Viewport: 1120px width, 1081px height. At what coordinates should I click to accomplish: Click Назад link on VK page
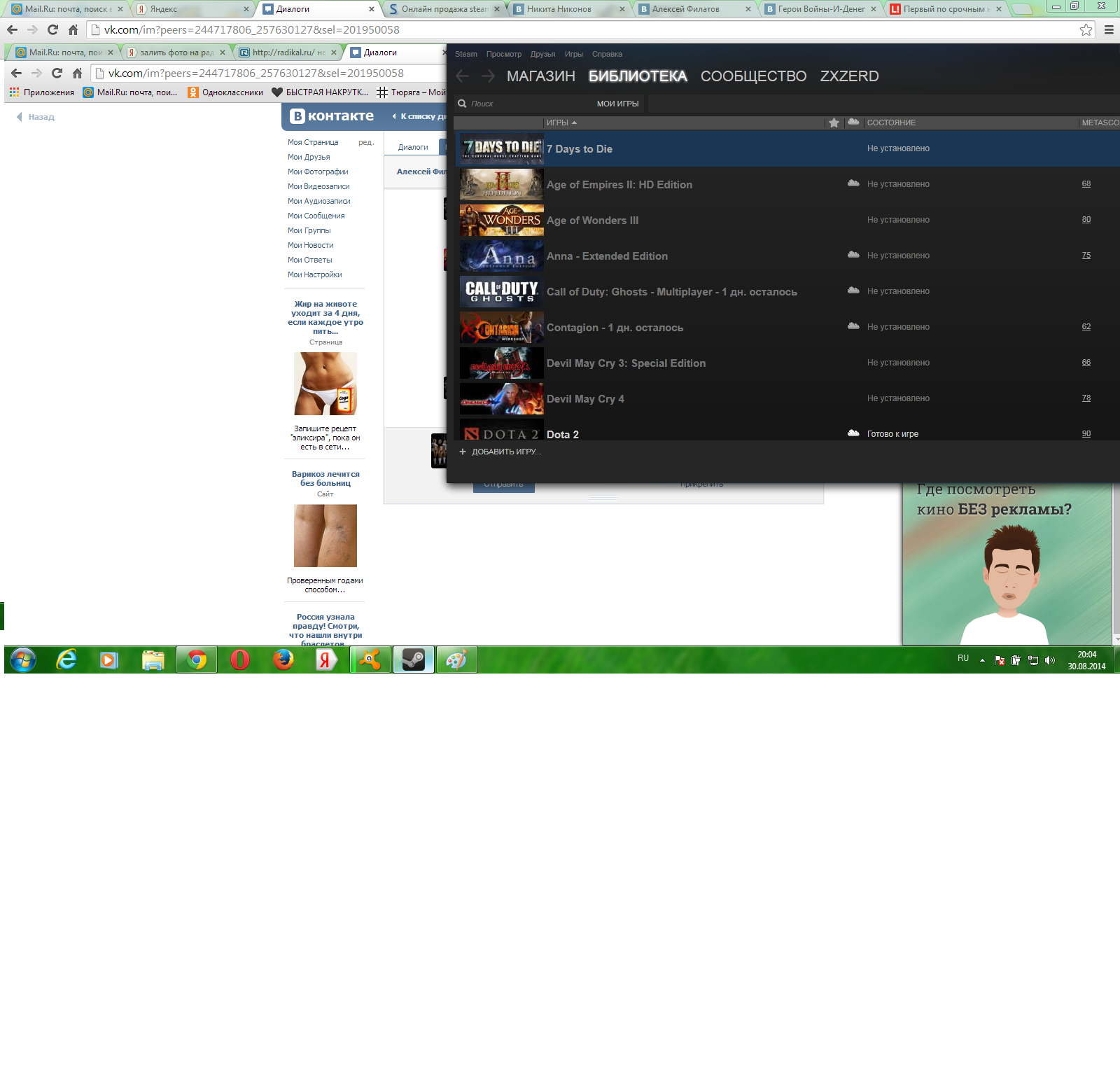[x=36, y=117]
